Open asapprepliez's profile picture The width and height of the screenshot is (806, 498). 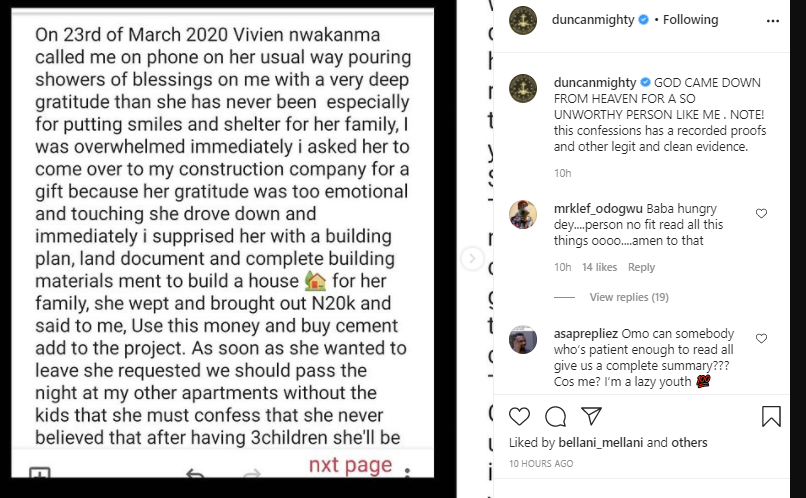(526, 342)
